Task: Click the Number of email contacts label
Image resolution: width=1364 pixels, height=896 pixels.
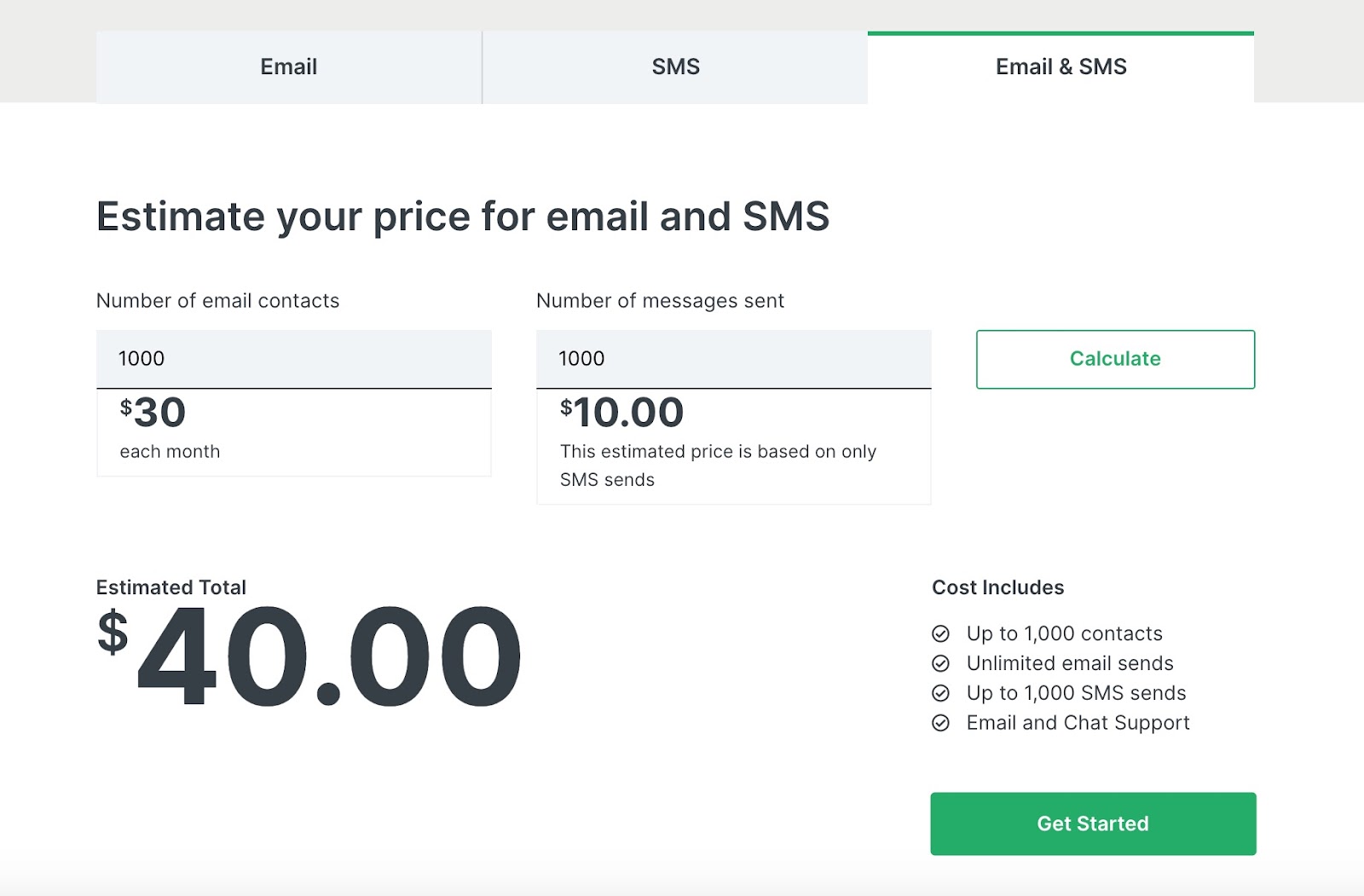Action: click(x=217, y=301)
